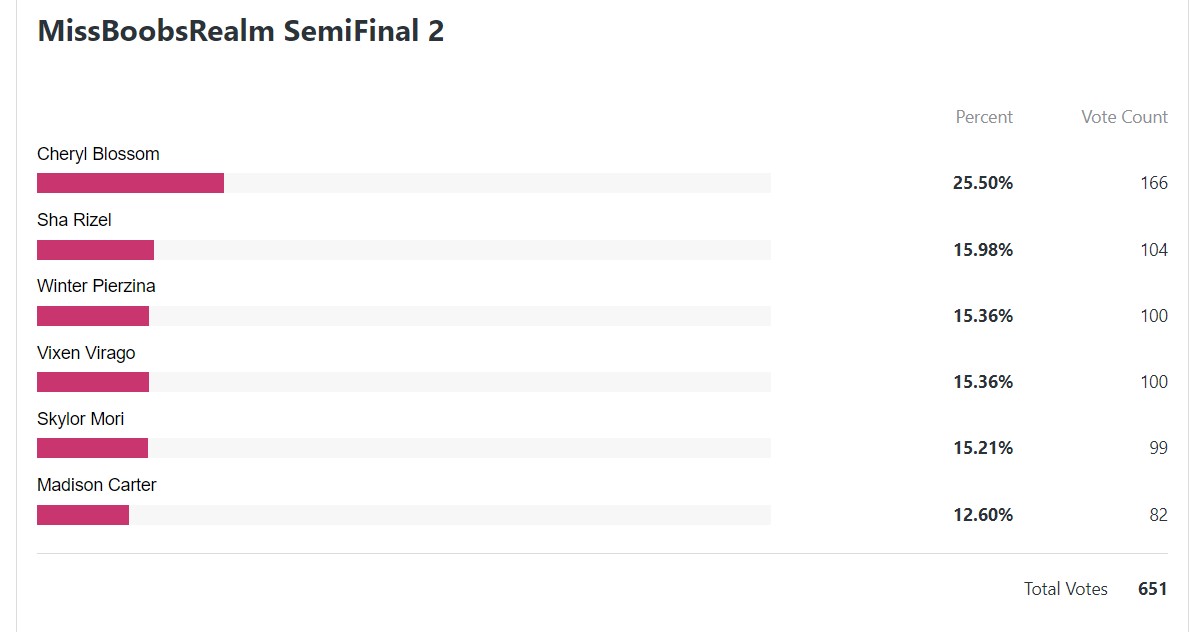
Task: Select the Winter Pierzina name label
Action: click(96, 286)
